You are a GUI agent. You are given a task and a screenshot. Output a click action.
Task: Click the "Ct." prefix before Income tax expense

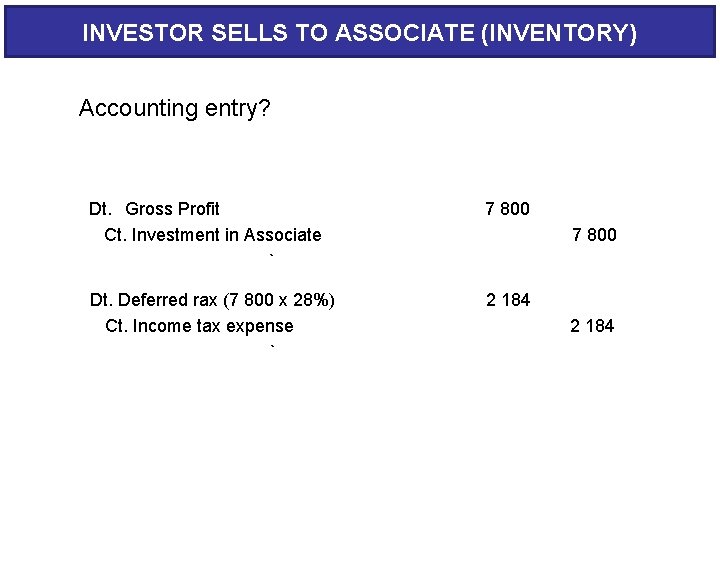[x=117, y=326]
